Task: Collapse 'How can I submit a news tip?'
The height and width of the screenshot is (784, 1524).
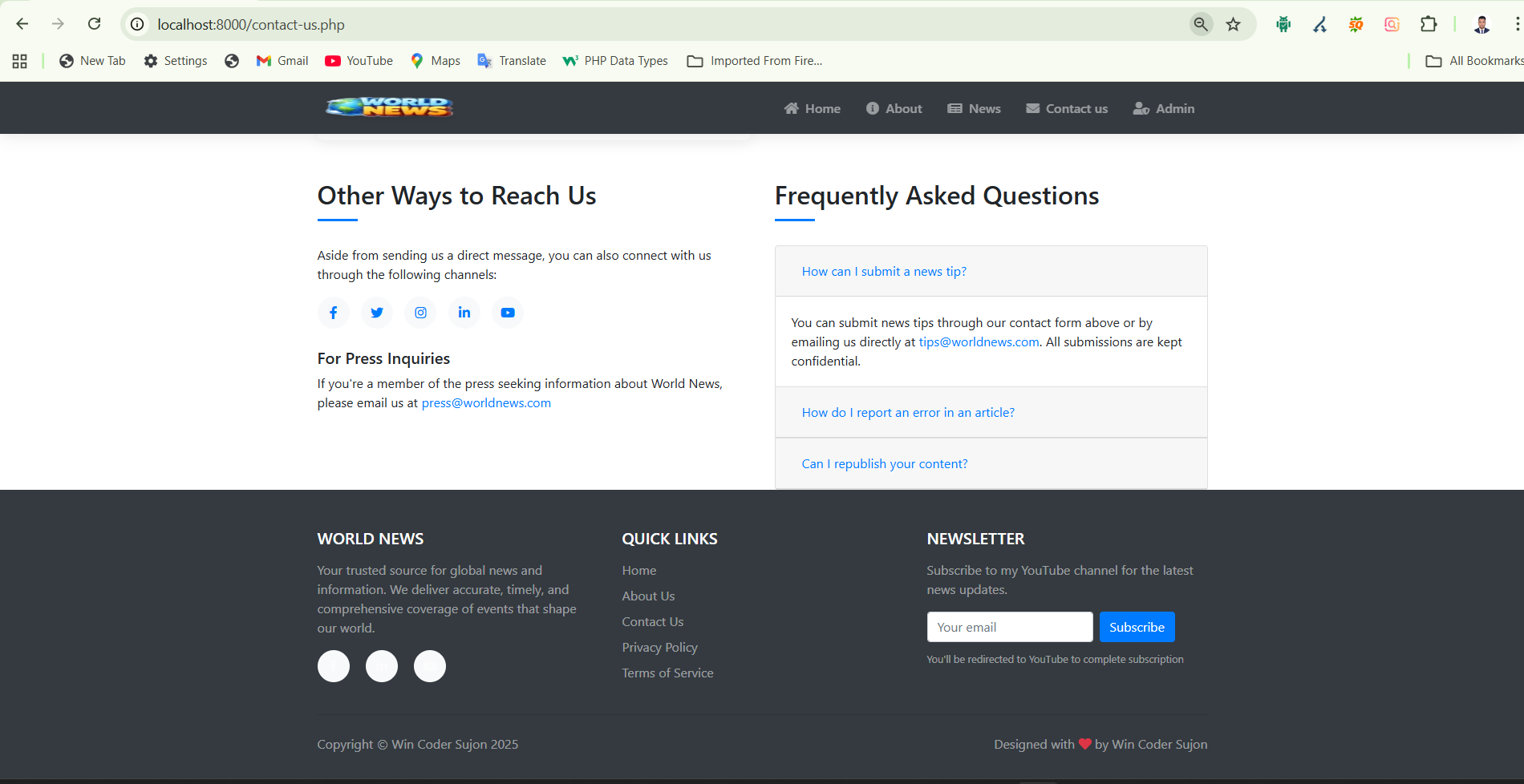Action: tap(884, 272)
